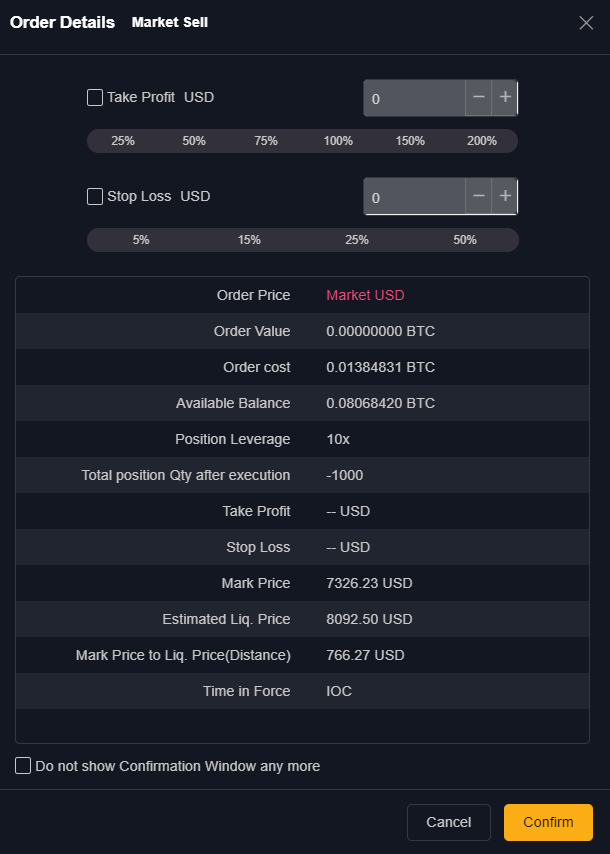
Task: Increase Take Profit value with plus
Action: click(x=505, y=97)
